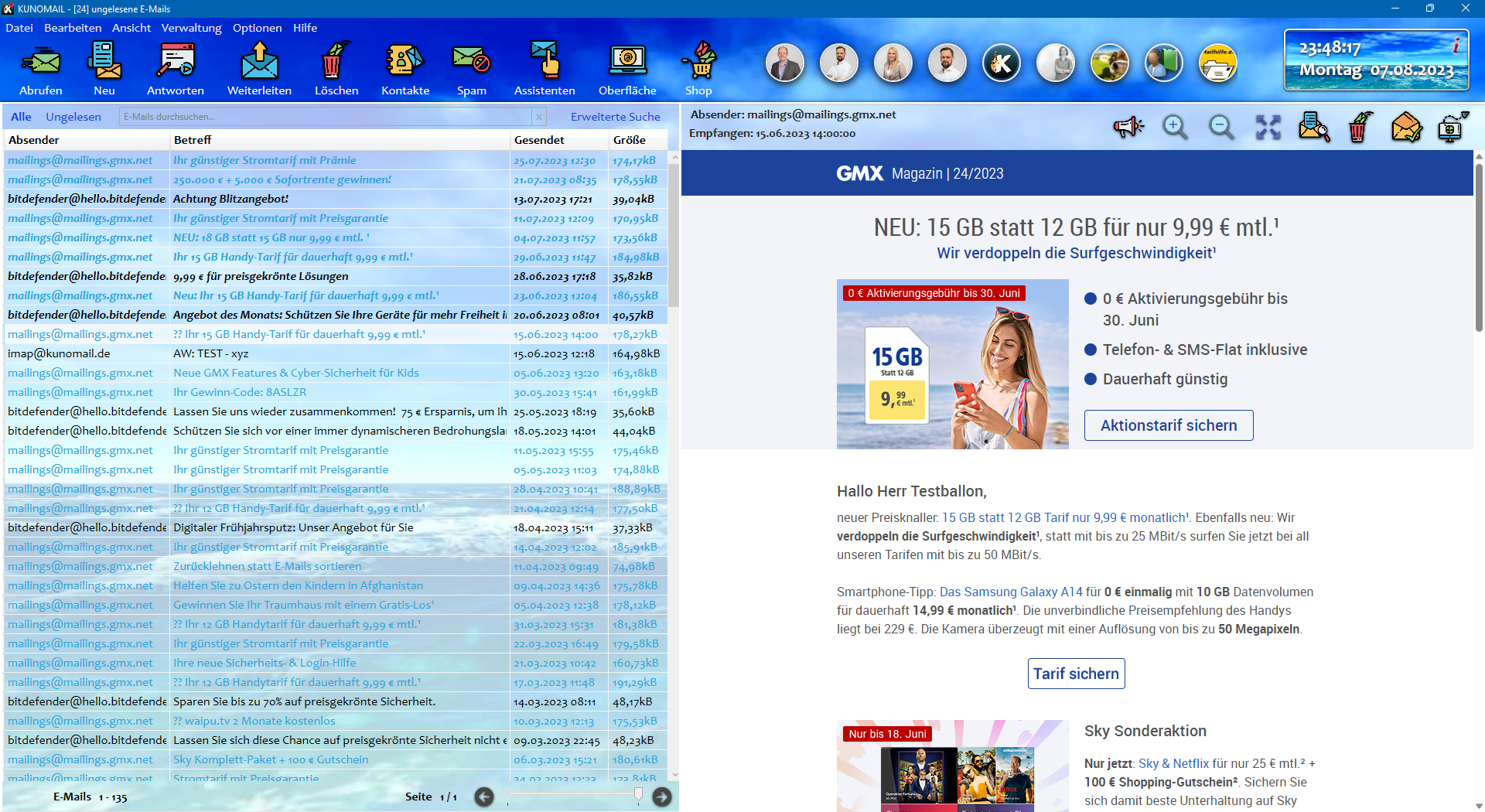Select the first contact avatar in gray suit
The image size is (1485, 812).
tap(785, 63)
